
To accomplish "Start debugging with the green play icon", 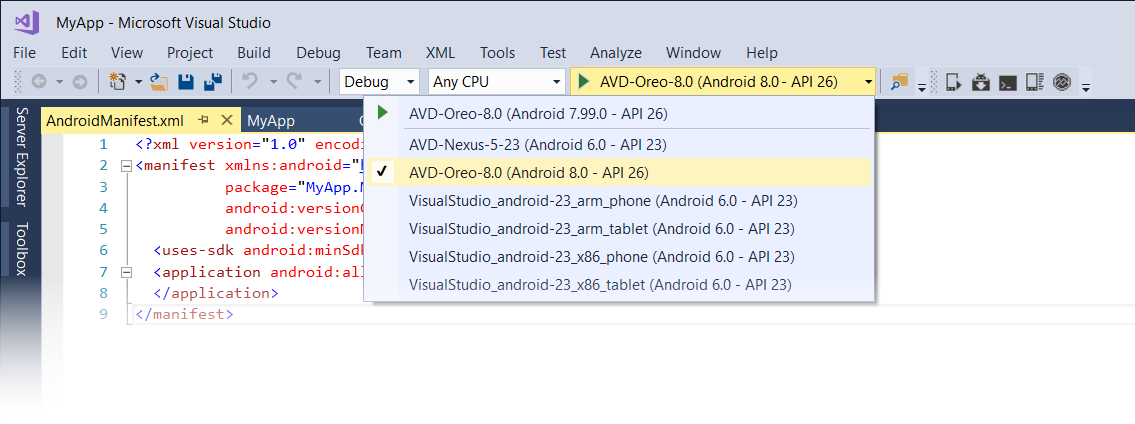I will (x=584, y=82).
